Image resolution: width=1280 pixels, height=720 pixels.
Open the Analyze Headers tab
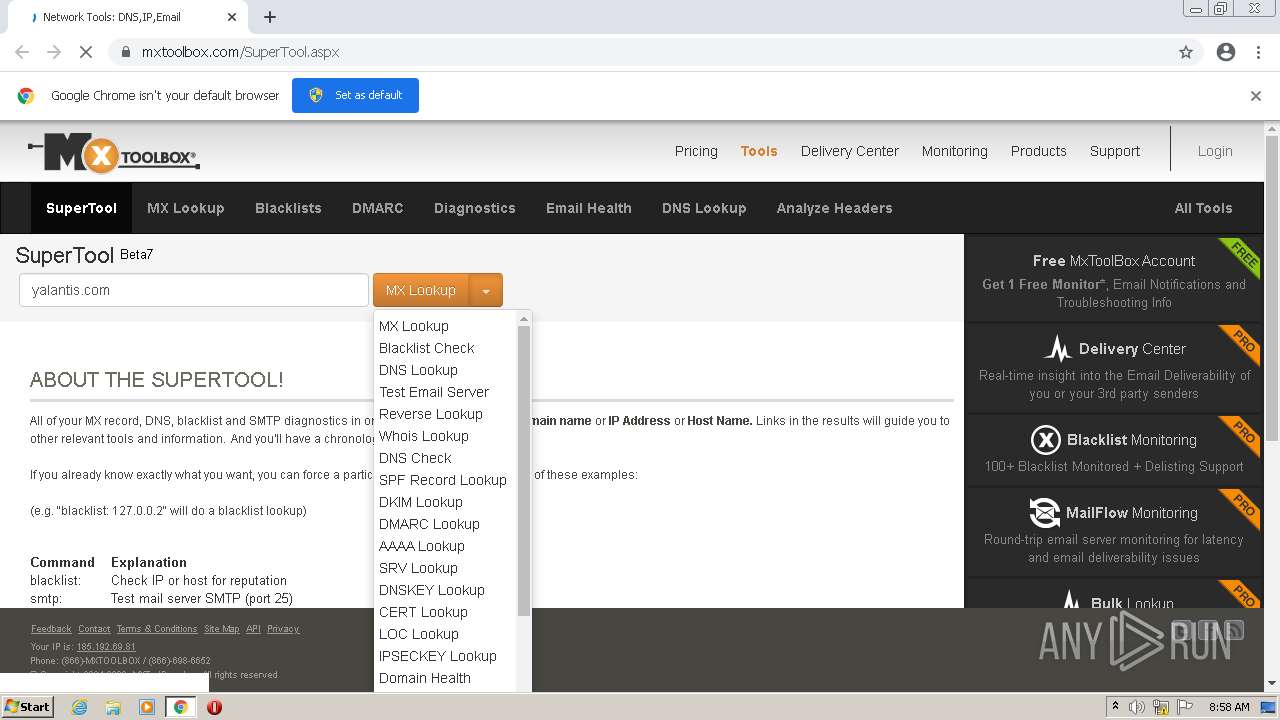(x=834, y=208)
